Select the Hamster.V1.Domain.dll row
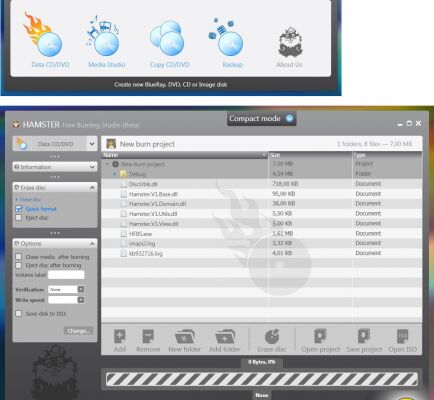 click(x=262, y=204)
